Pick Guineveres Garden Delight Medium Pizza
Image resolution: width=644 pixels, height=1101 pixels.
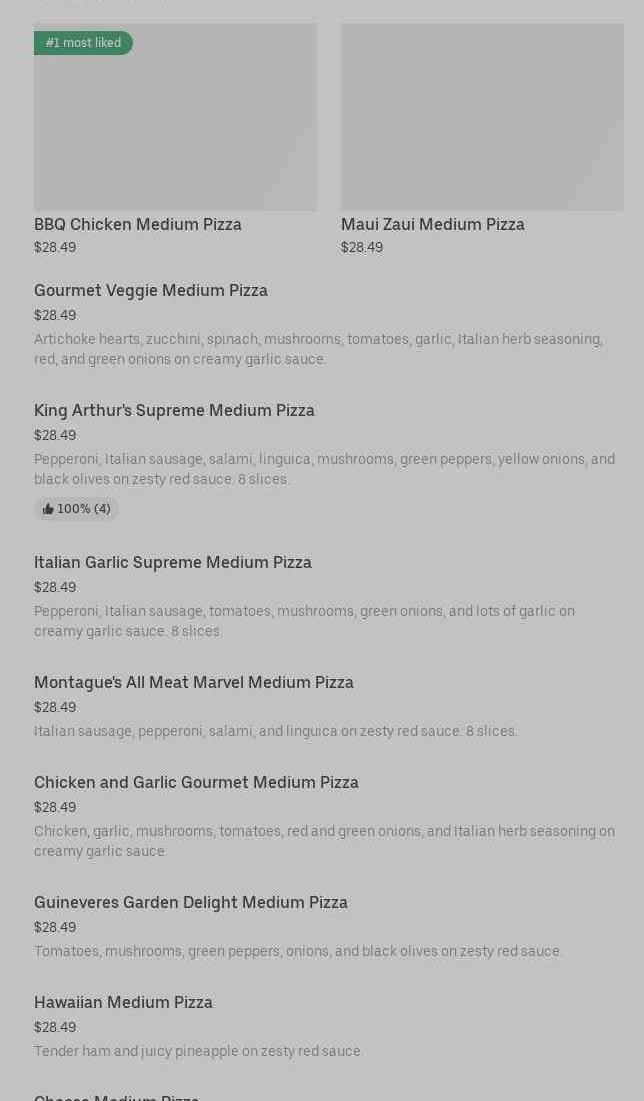click(x=191, y=902)
